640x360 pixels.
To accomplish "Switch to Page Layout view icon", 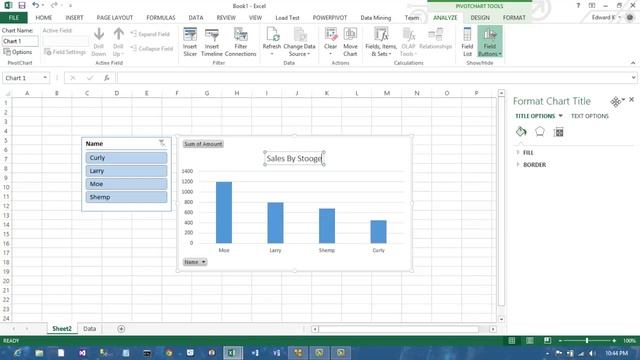I will click(x=529, y=340).
